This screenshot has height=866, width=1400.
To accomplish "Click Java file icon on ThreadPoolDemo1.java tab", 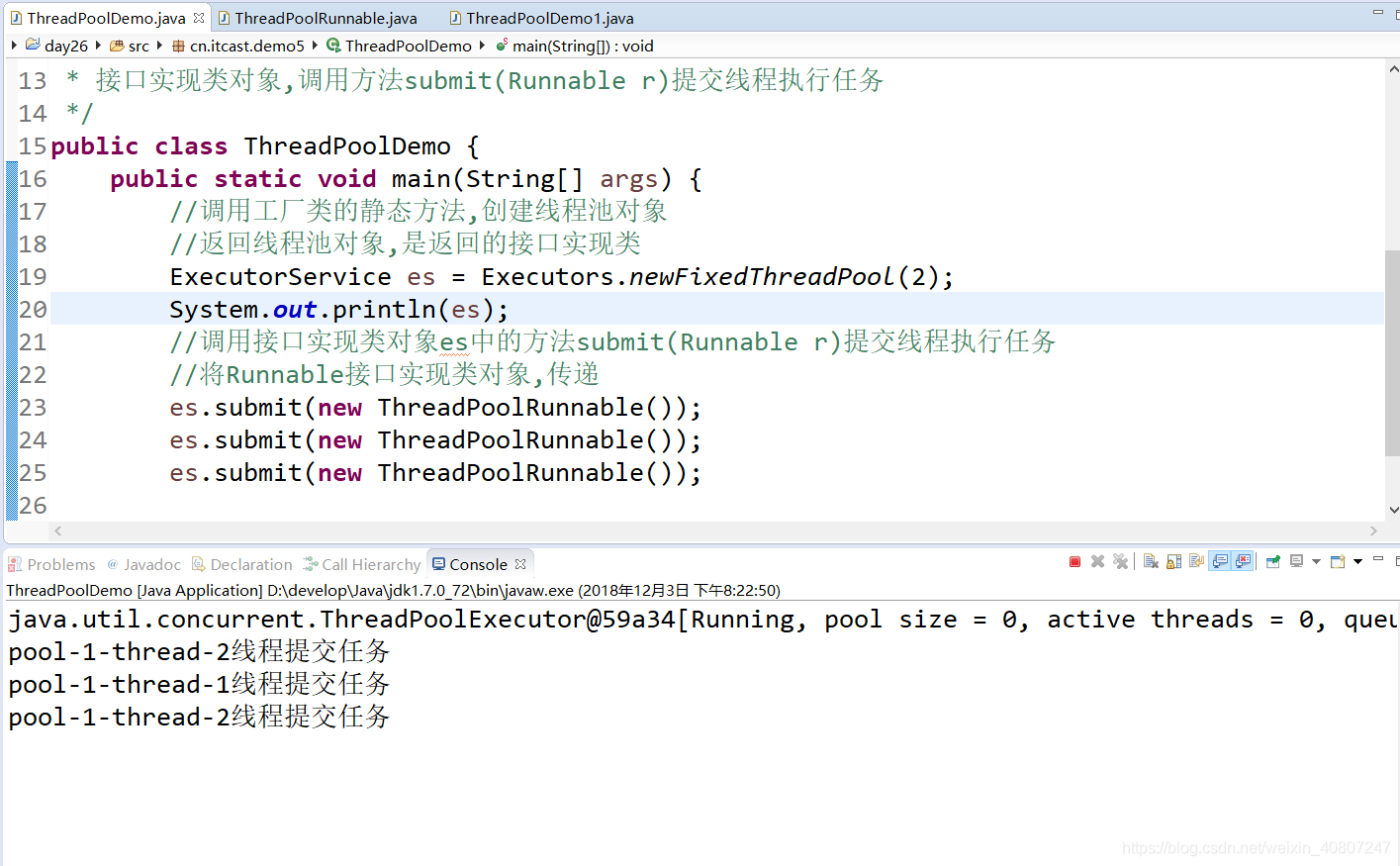I will [x=455, y=18].
